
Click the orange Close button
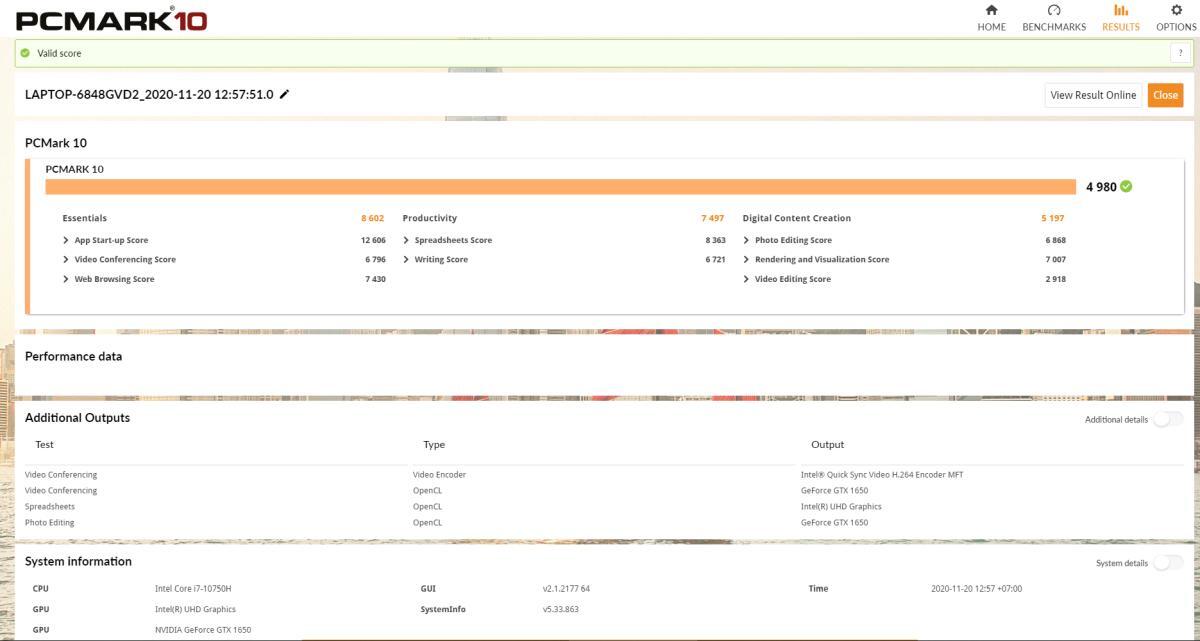coord(1165,95)
